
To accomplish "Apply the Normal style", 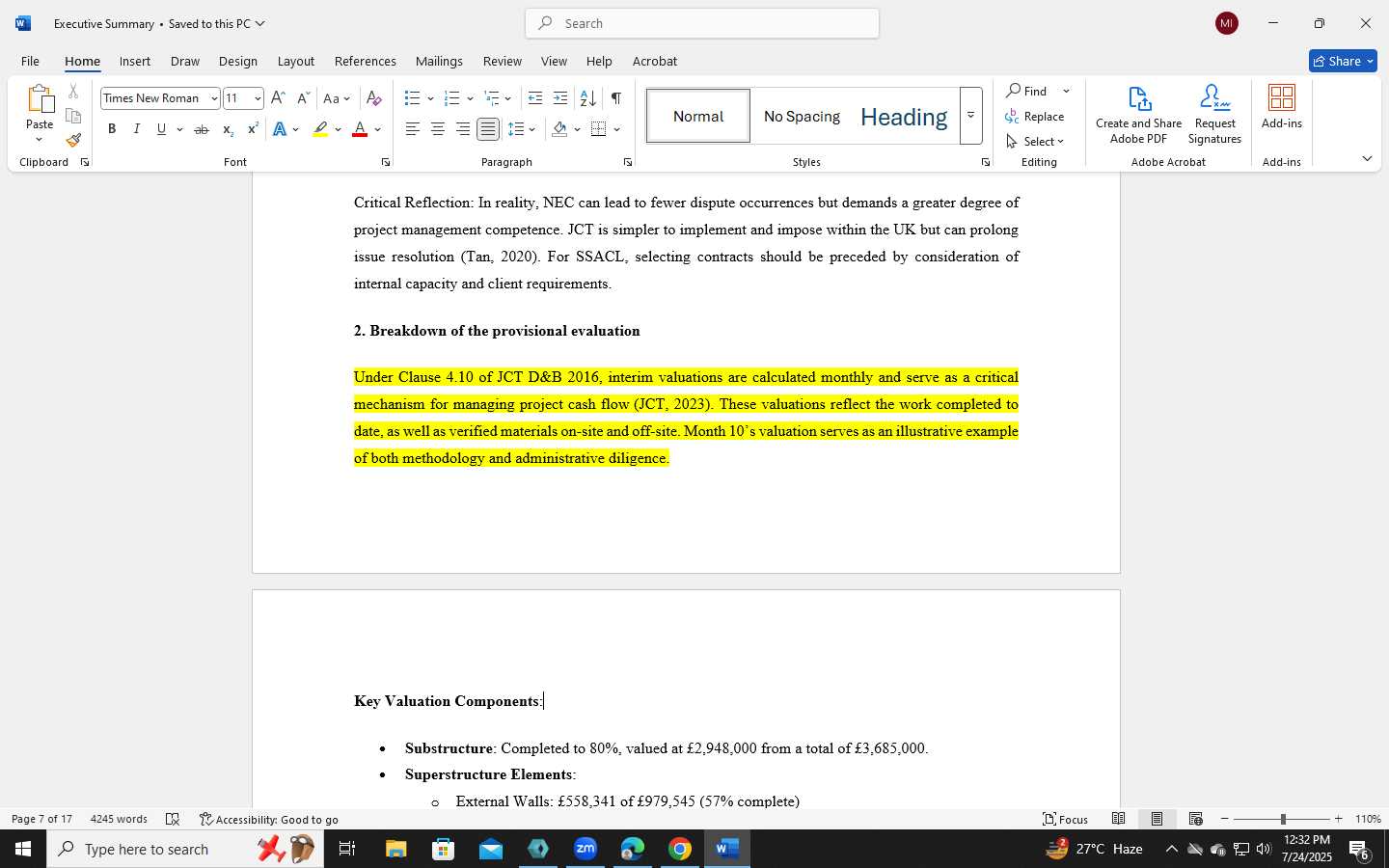I will (x=698, y=116).
